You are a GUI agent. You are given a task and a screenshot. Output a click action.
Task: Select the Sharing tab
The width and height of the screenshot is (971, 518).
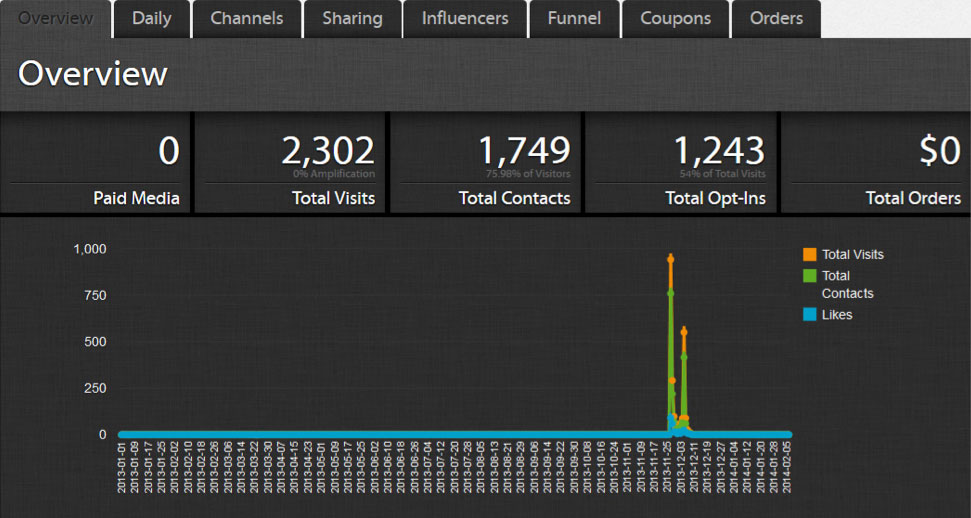[x=352, y=18]
